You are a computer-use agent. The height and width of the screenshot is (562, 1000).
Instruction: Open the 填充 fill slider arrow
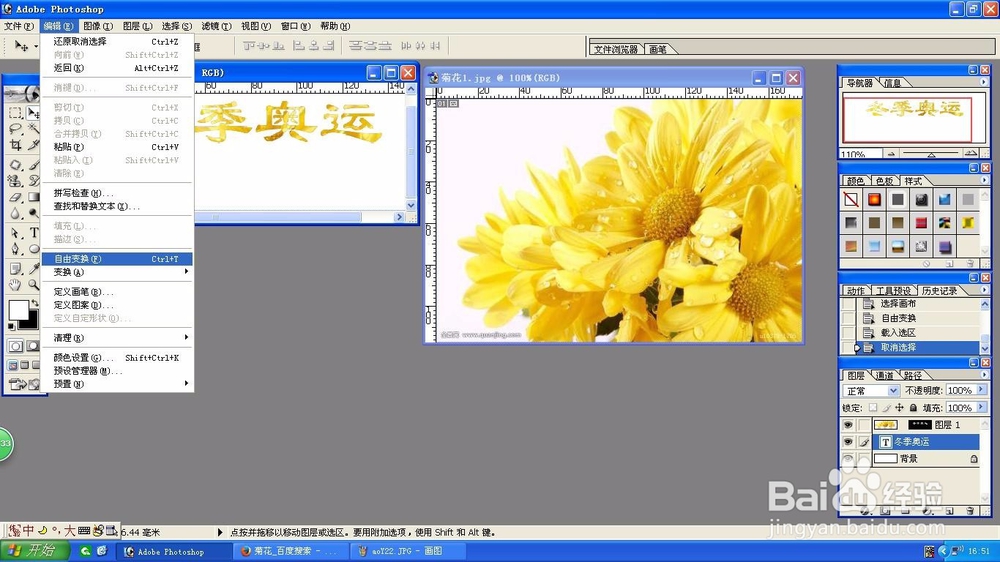coord(981,406)
